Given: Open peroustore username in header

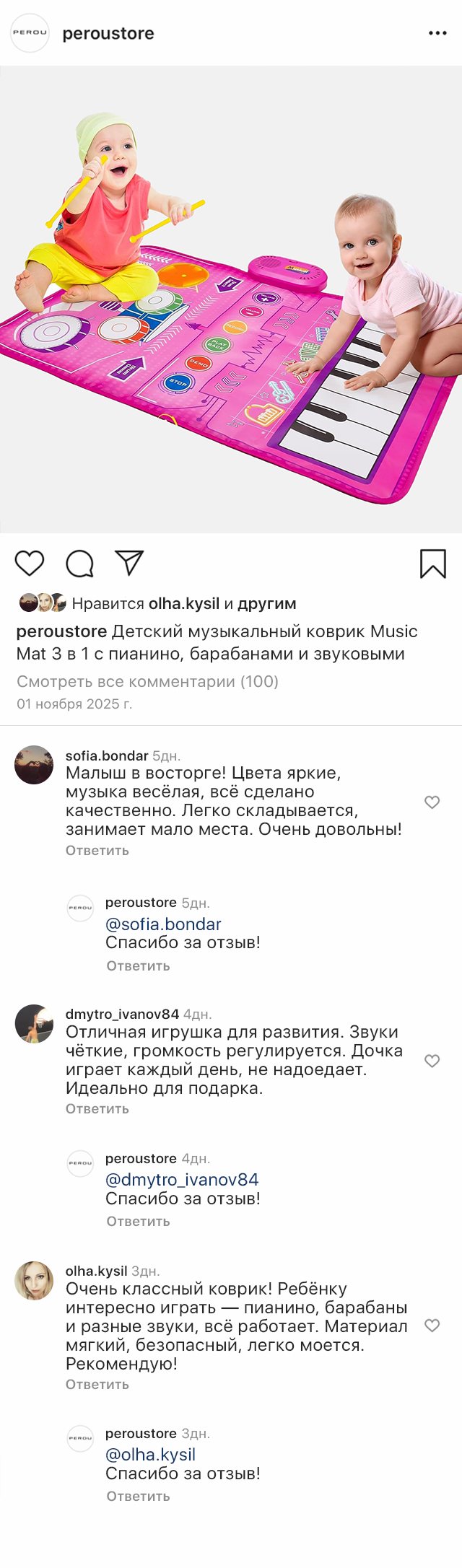Looking at the screenshot, I should click(x=108, y=33).
